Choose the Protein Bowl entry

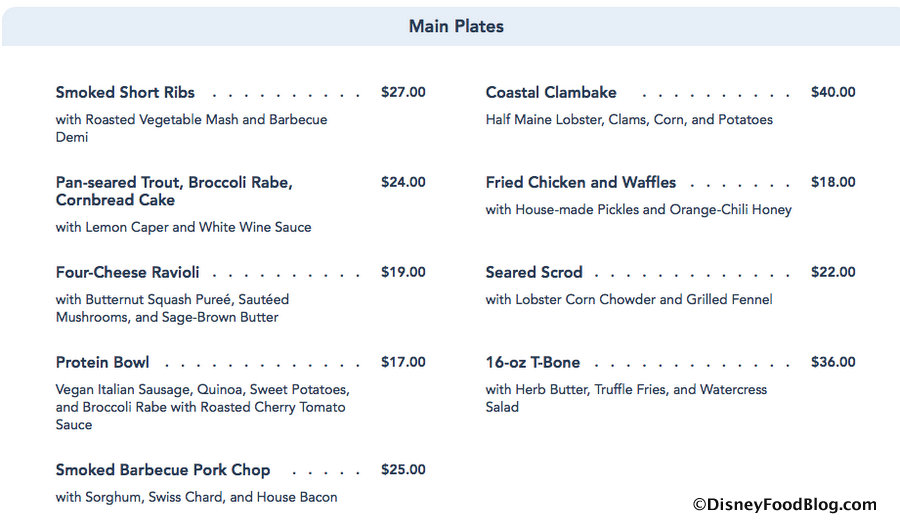[103, 362]
